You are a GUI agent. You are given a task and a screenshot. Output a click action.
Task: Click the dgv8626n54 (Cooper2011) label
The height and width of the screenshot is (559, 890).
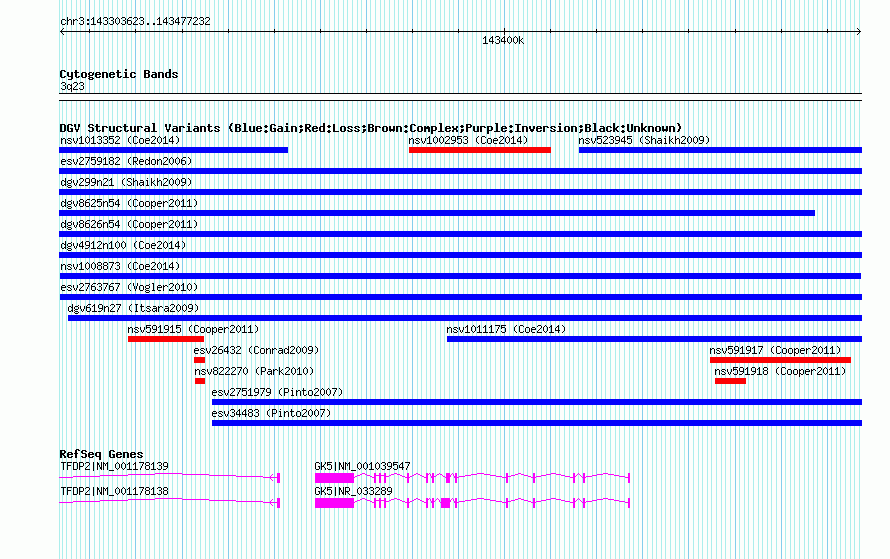tap(129, 224)
